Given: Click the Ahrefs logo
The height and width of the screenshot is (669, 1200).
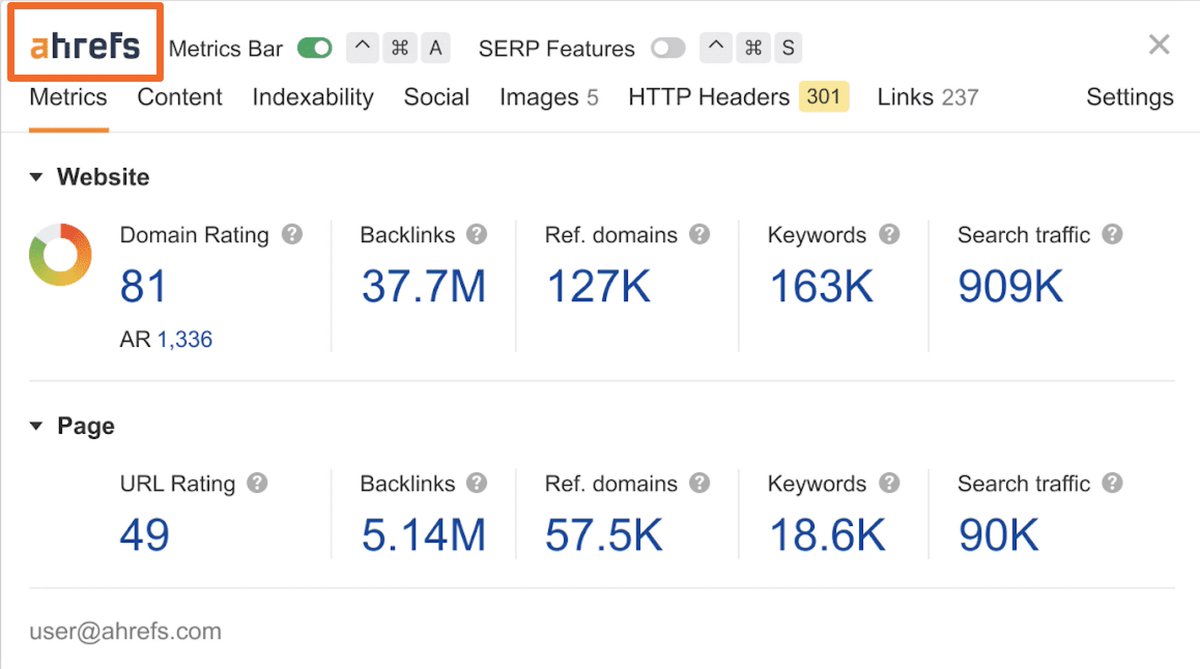Looking at the screenshot, I should (x=85, y=46).
